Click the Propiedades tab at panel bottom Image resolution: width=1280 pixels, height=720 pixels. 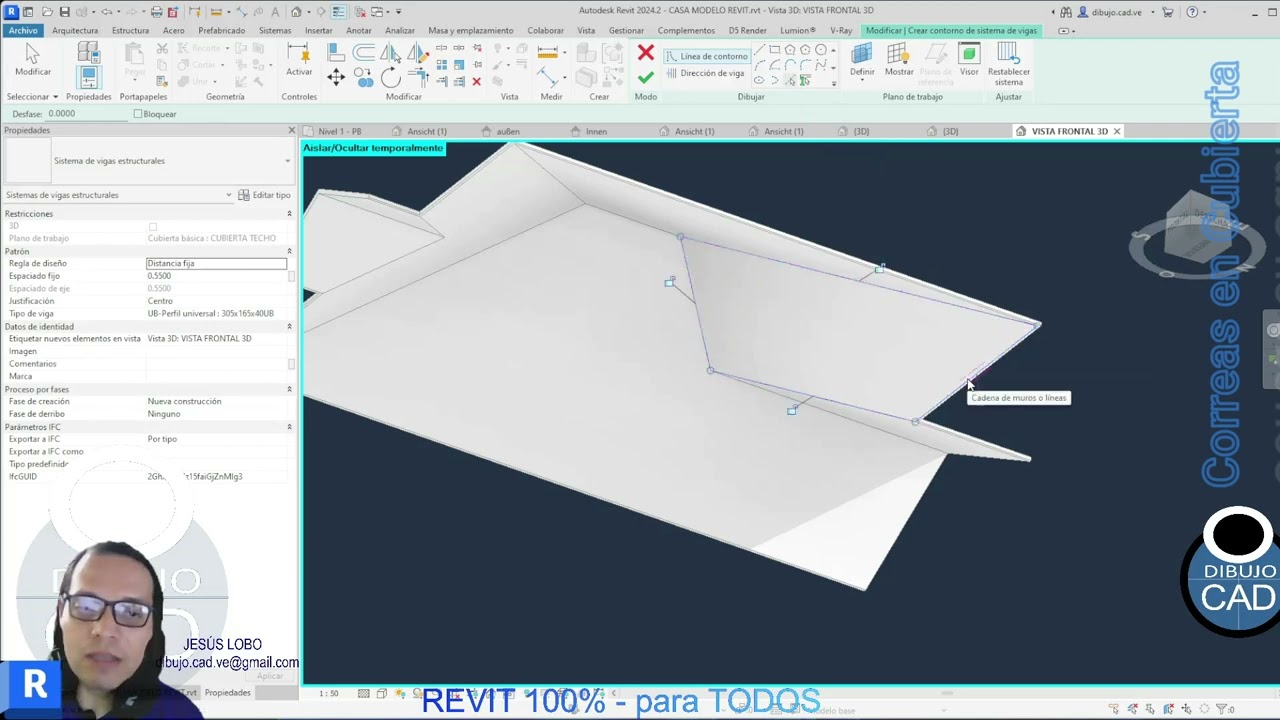pos(227,692)
